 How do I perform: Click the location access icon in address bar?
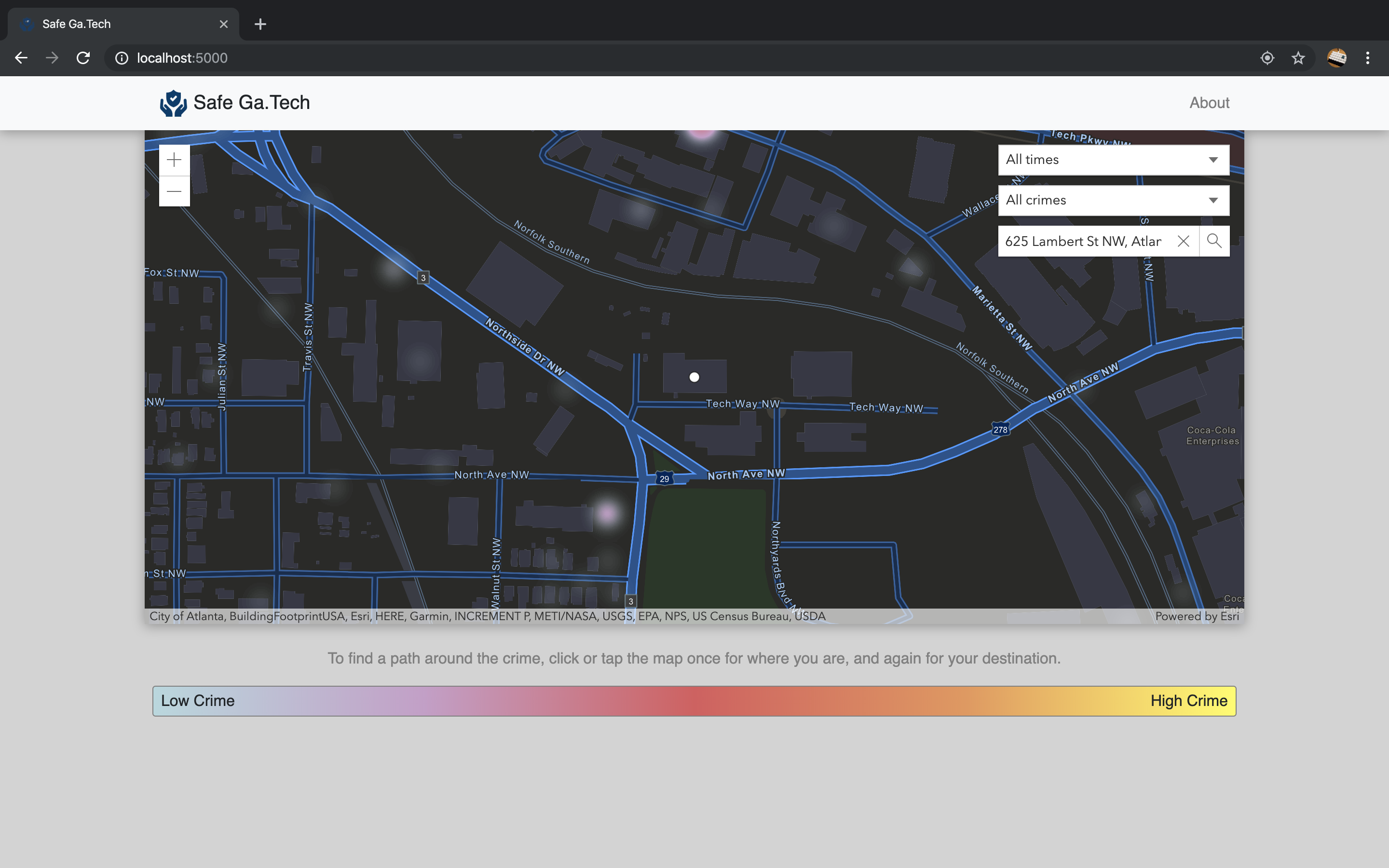(1267, 58)
